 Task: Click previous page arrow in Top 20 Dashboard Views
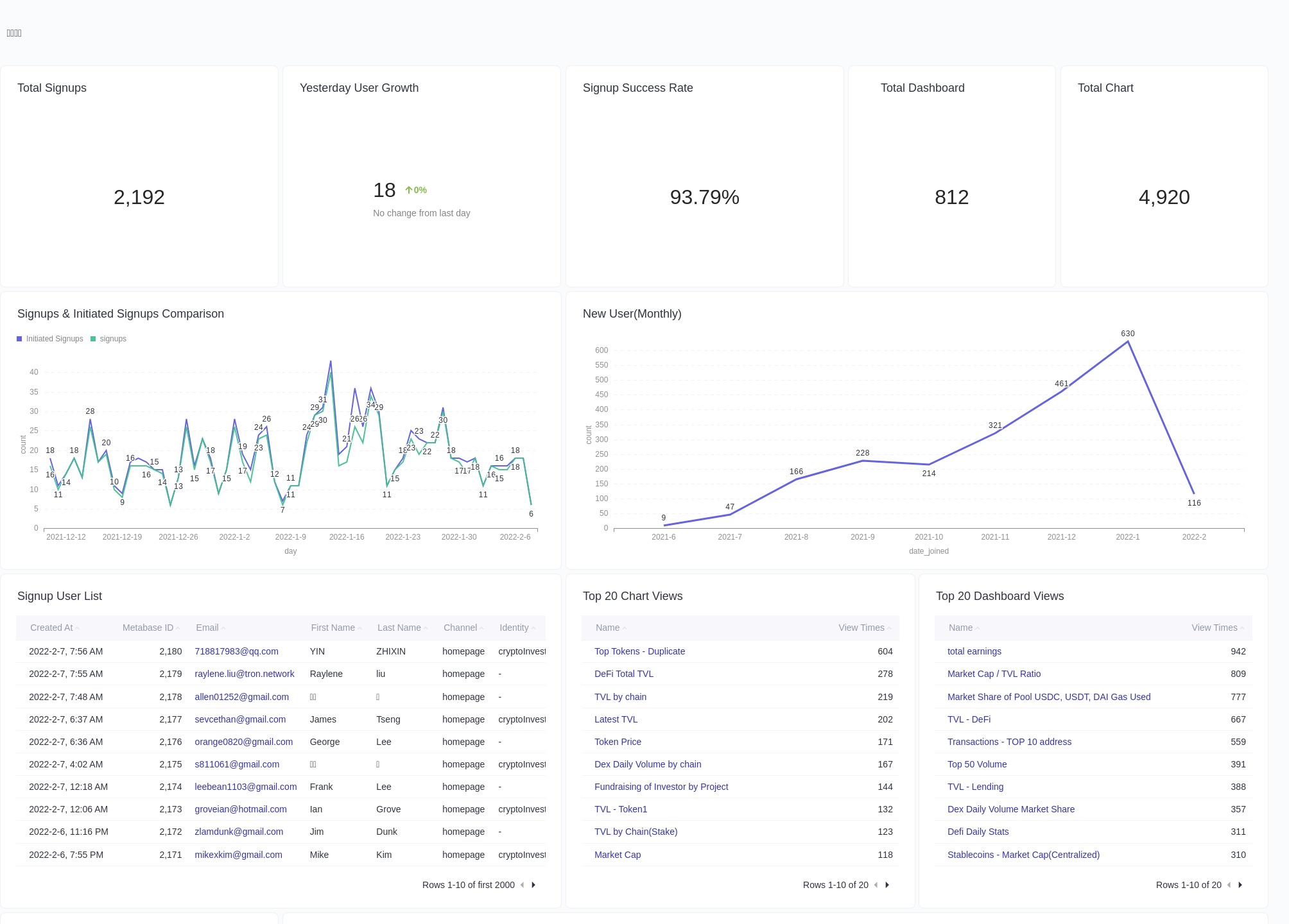coord(1229,885)
